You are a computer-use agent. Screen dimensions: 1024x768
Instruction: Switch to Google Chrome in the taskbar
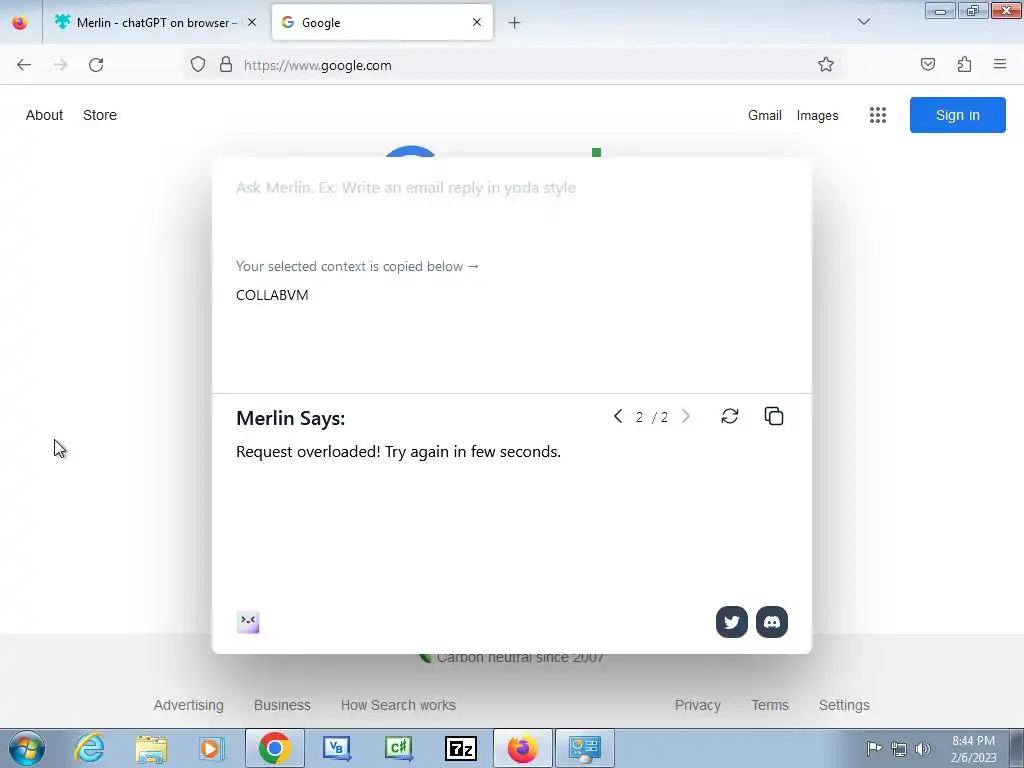[274, 748]
